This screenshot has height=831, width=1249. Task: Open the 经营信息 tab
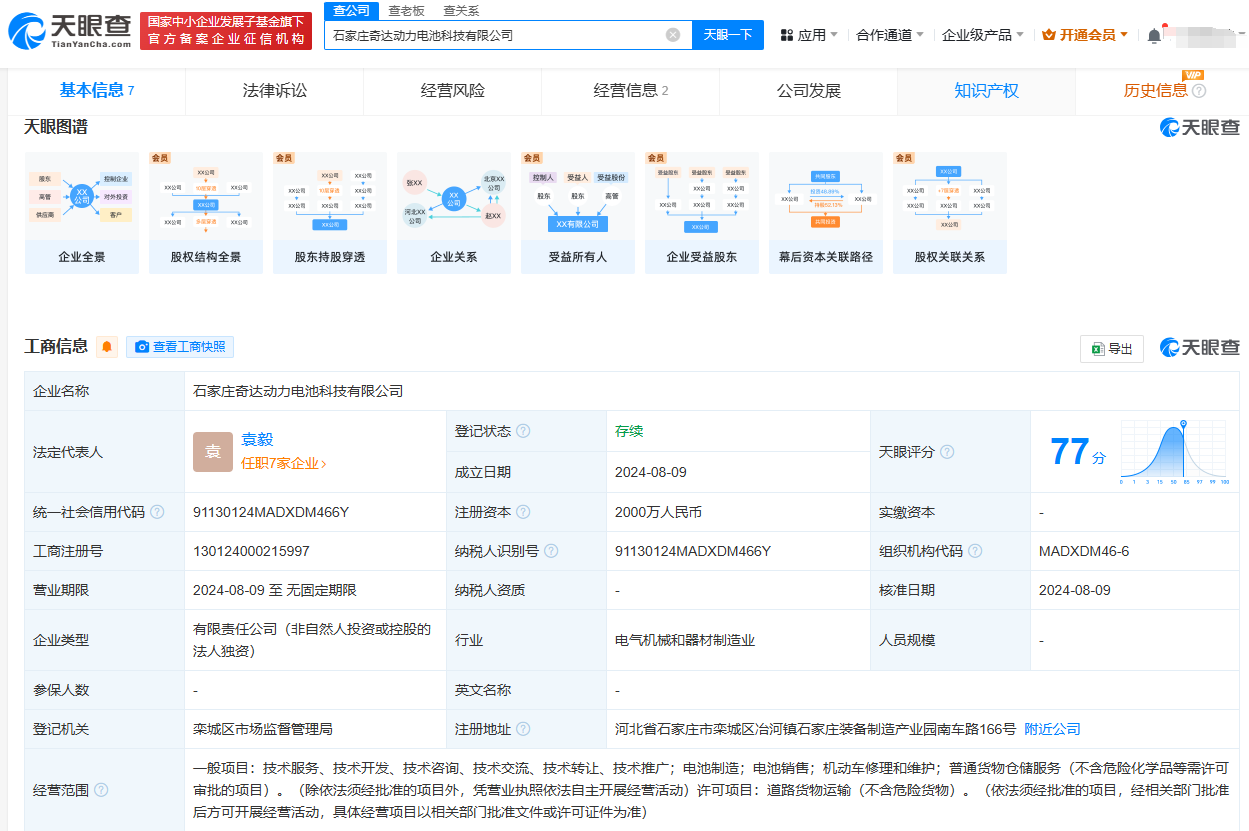(631, 91)
